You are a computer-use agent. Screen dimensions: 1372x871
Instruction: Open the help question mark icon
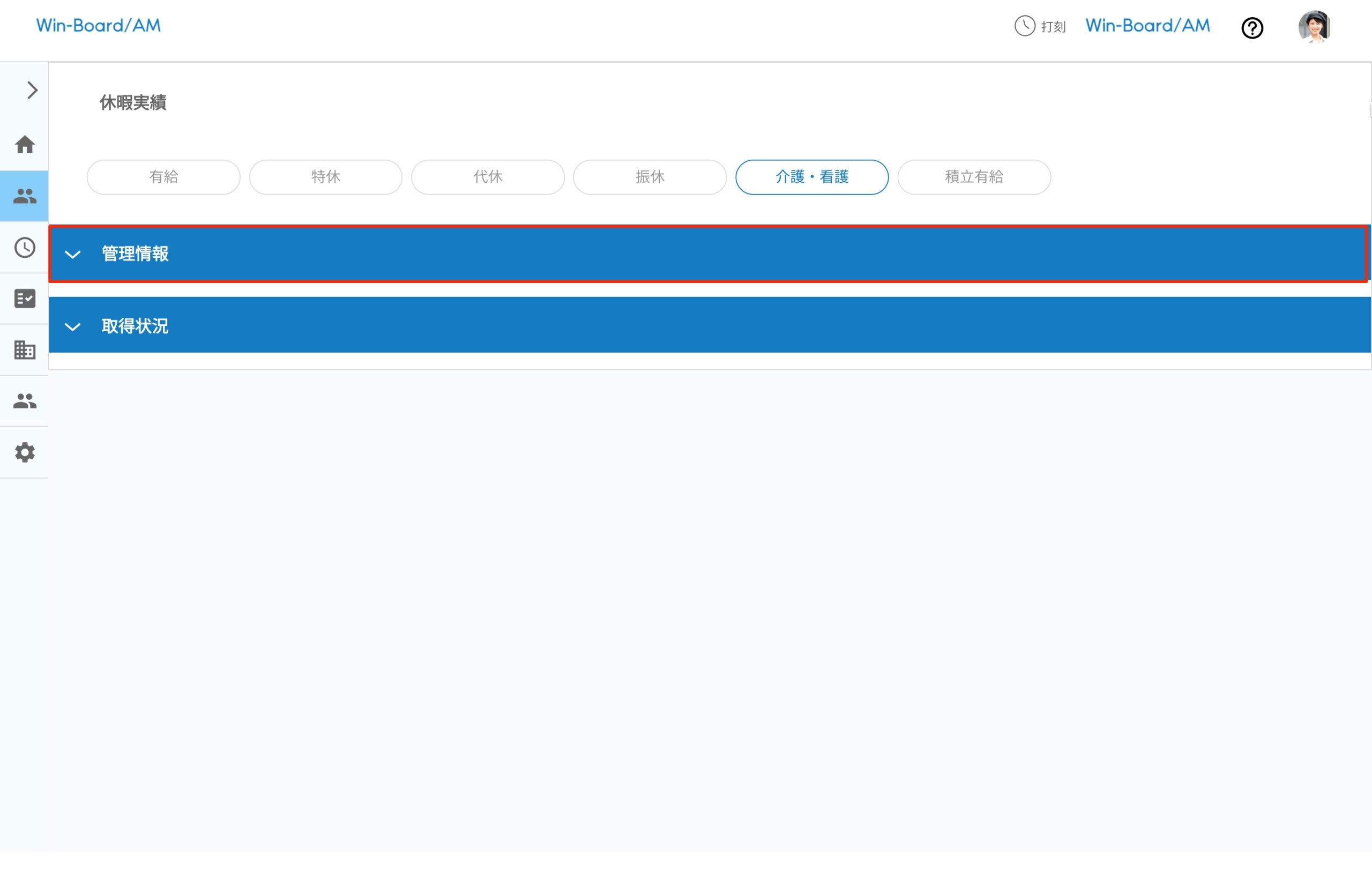pos(1252,28)
